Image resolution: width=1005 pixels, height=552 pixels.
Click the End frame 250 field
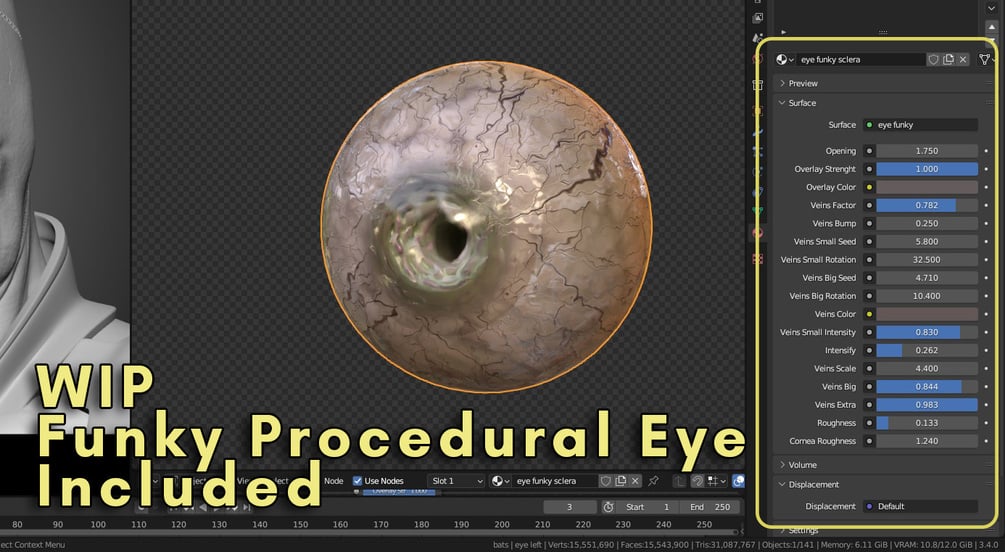coord(710,506)
